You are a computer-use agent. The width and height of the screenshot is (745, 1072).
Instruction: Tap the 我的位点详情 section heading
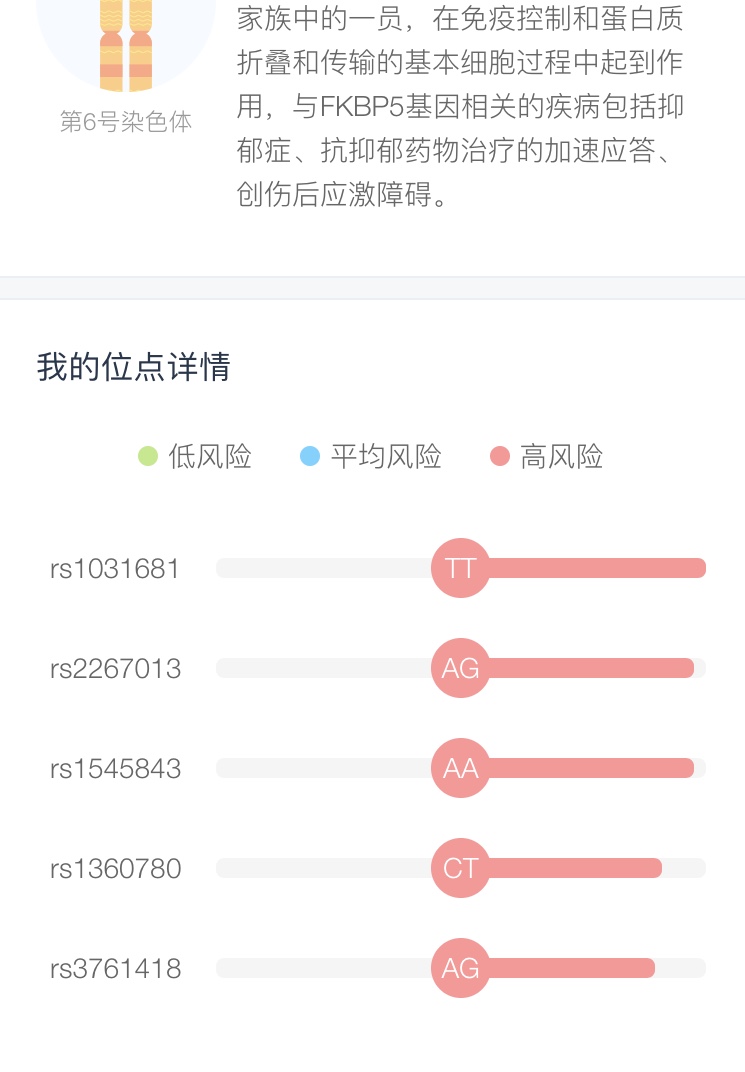(133, 366)
